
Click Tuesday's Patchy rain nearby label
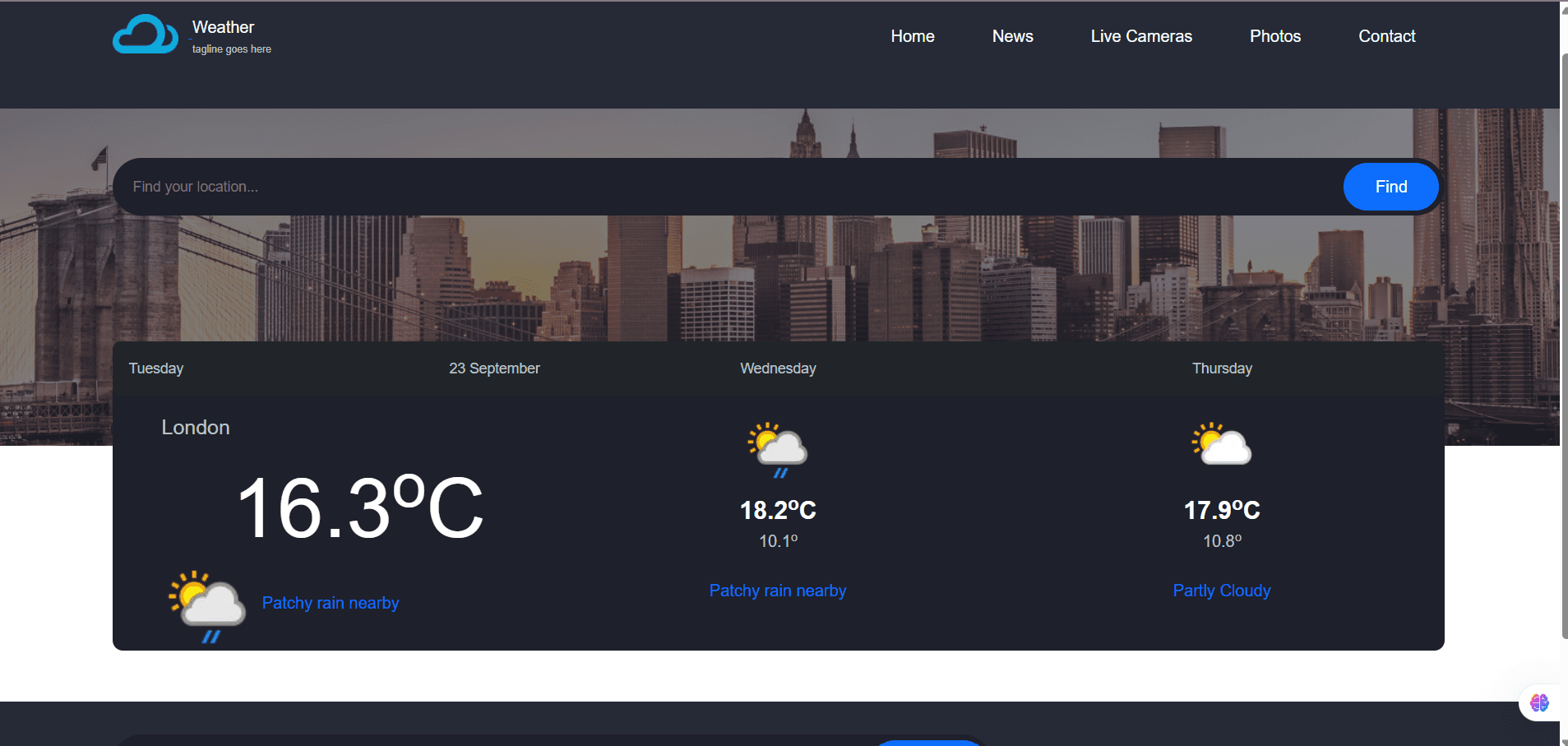point(331,603)
